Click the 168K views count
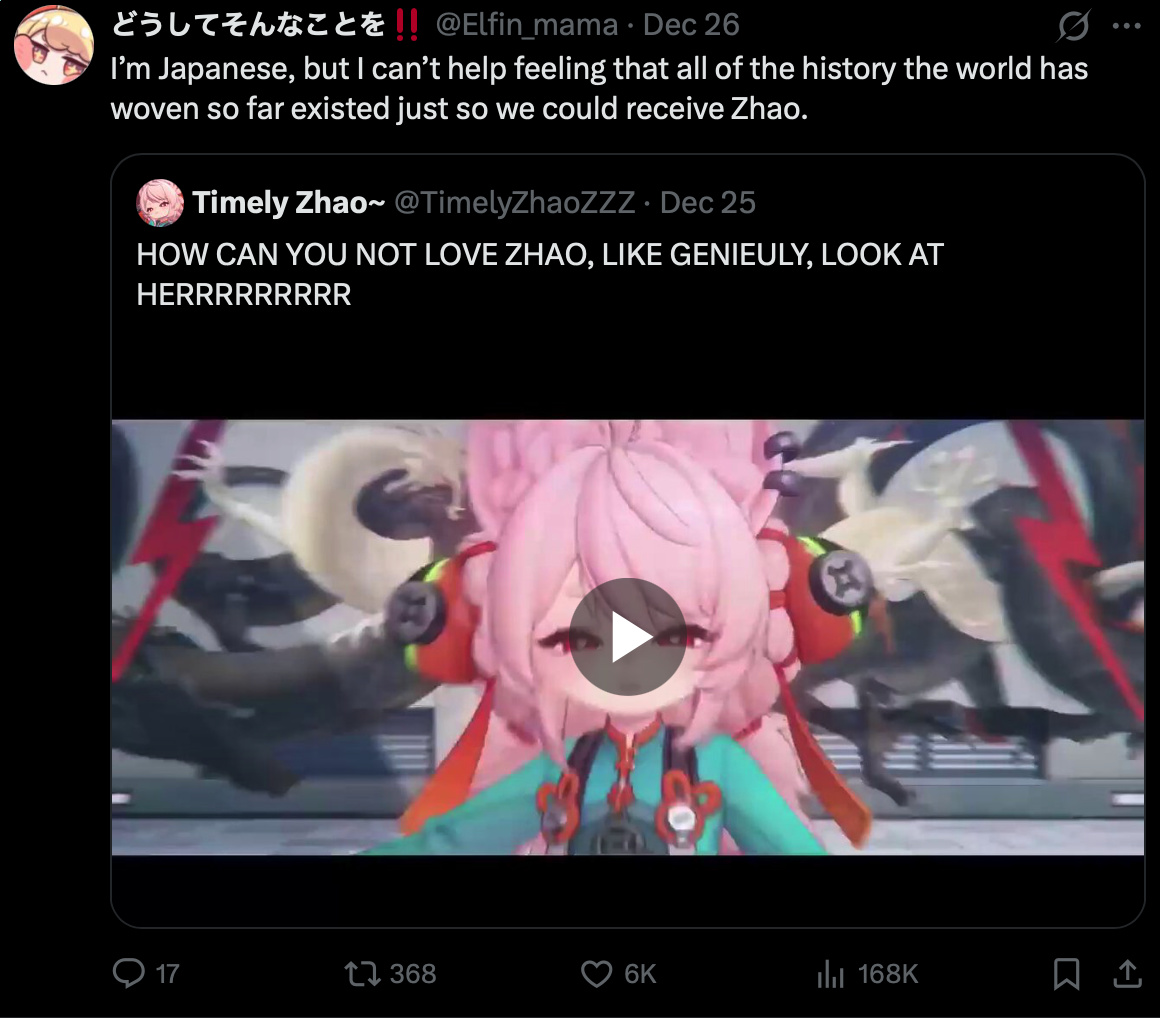 (x=888, y=974)
